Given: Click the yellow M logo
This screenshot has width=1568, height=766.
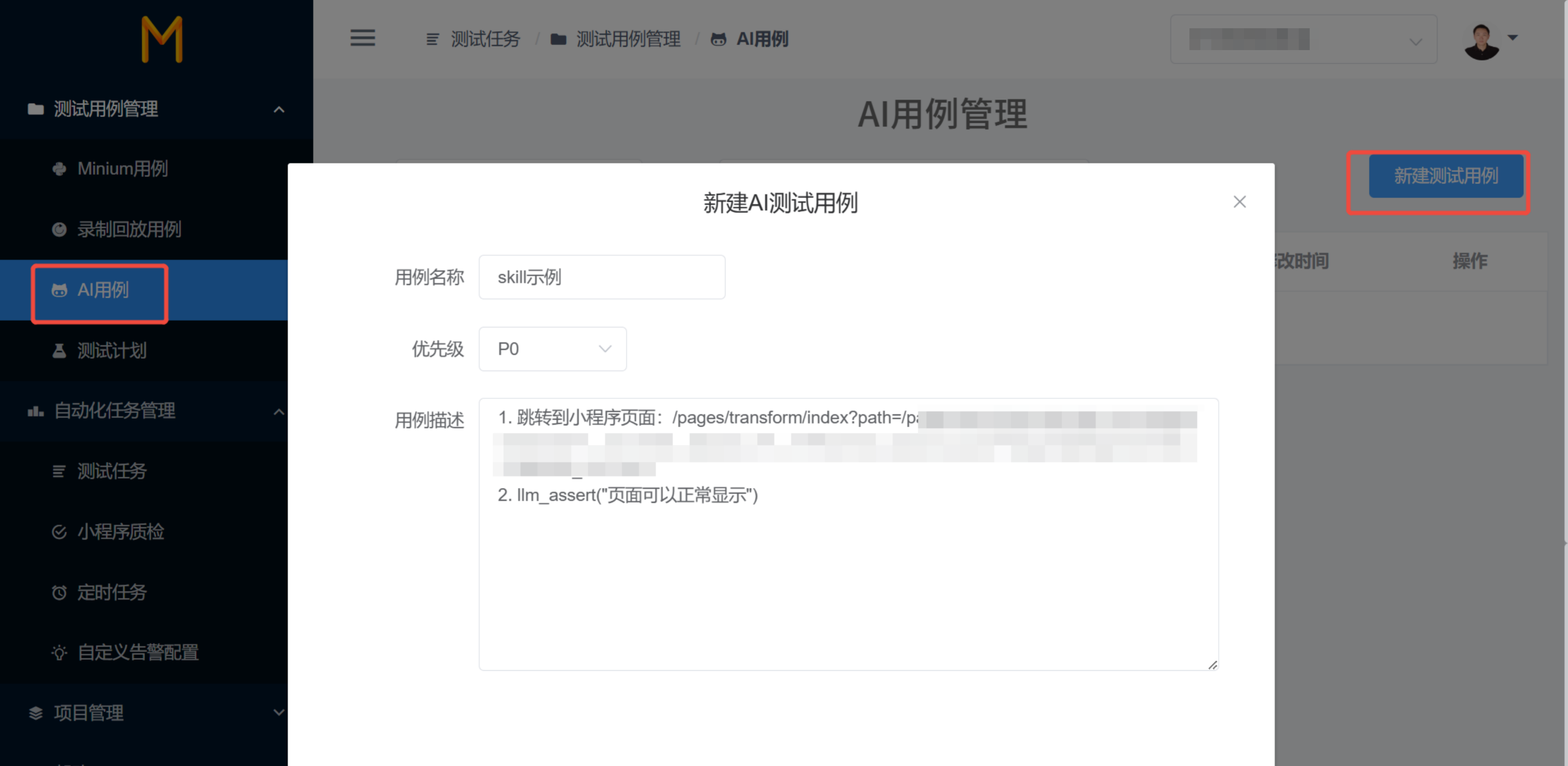Looking at the screenshot, I should click(x=161, y=40).
